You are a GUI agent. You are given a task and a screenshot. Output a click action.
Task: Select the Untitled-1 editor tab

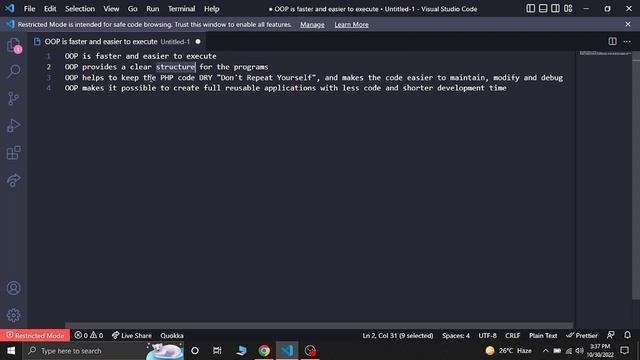(117, 42)
